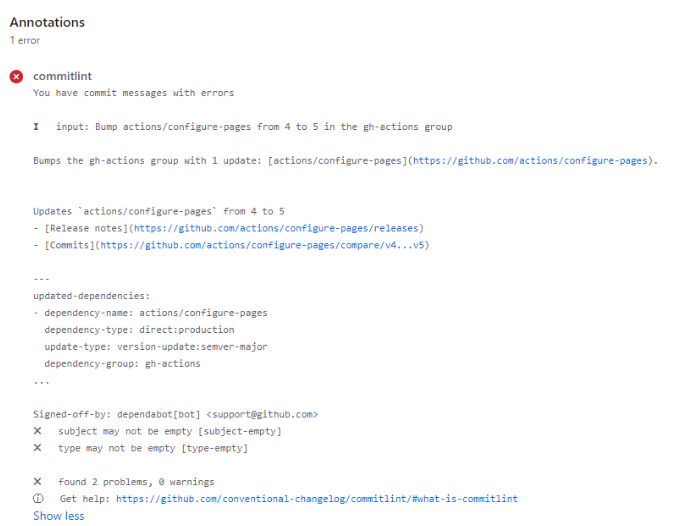
Task: Click the Annotations heading
Action: click(47, 22)
